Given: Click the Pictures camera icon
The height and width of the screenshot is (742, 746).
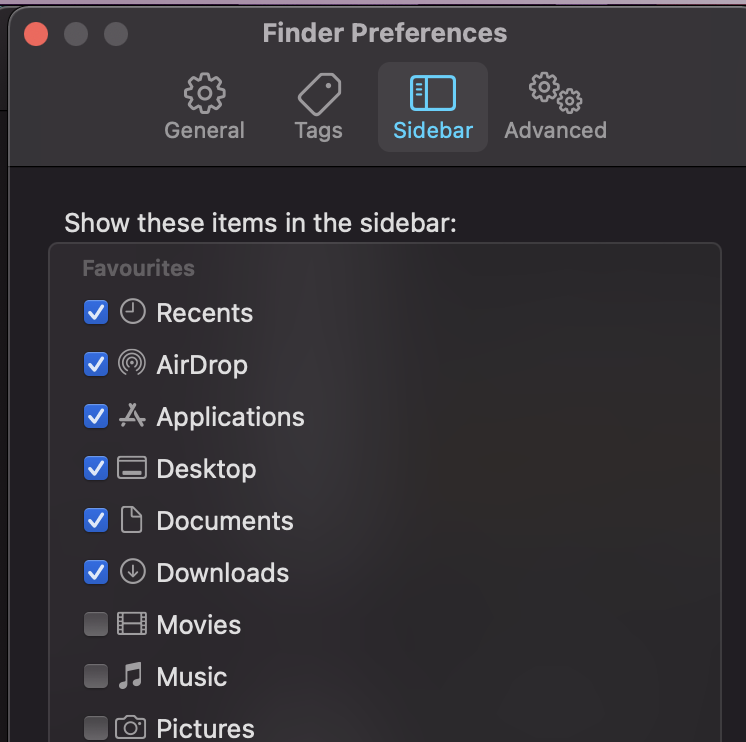Looking at the screenshot, I should tap(131, 727).
